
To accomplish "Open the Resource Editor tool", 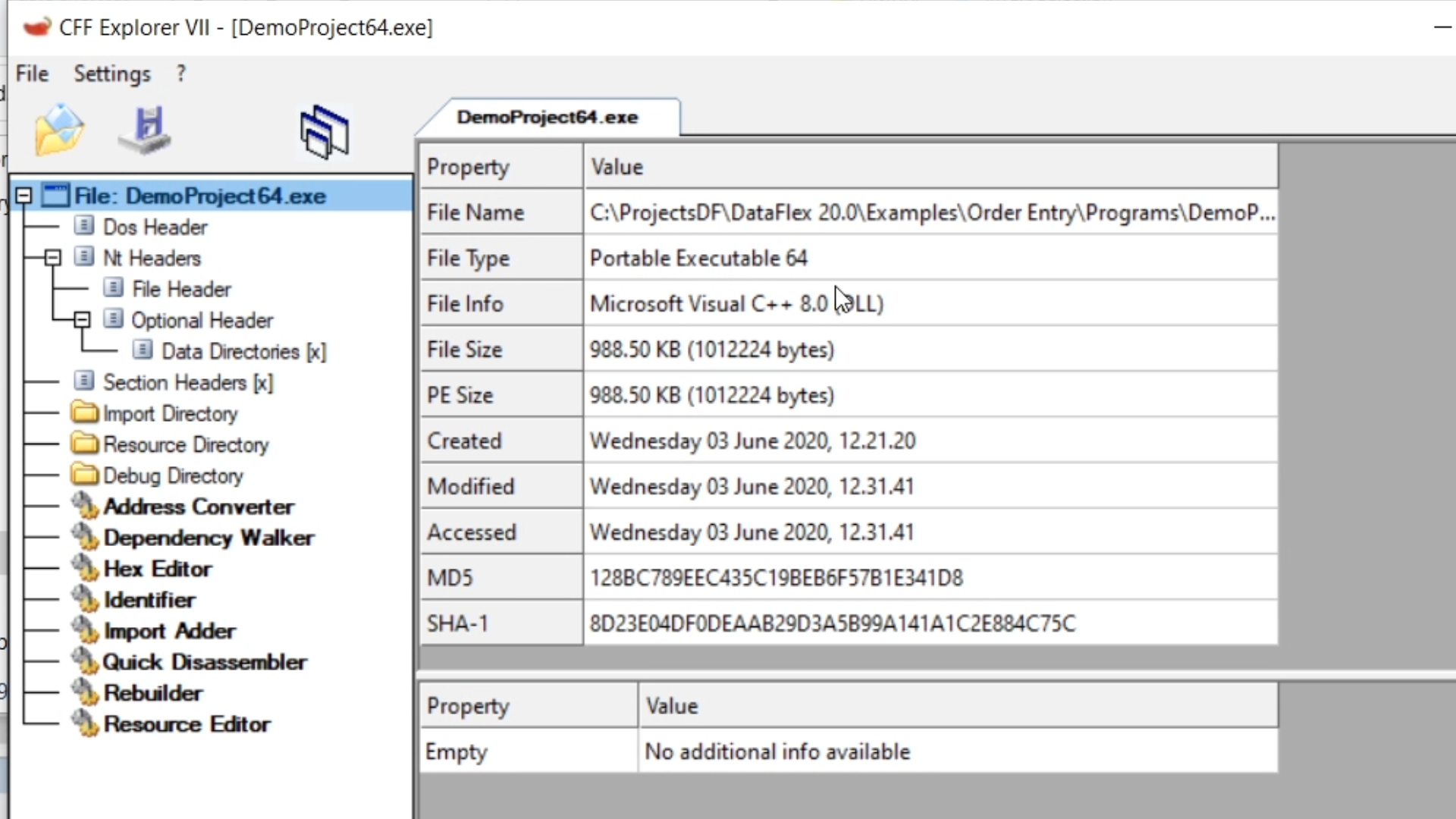I will pyautogui.click(x=187, y=724).
